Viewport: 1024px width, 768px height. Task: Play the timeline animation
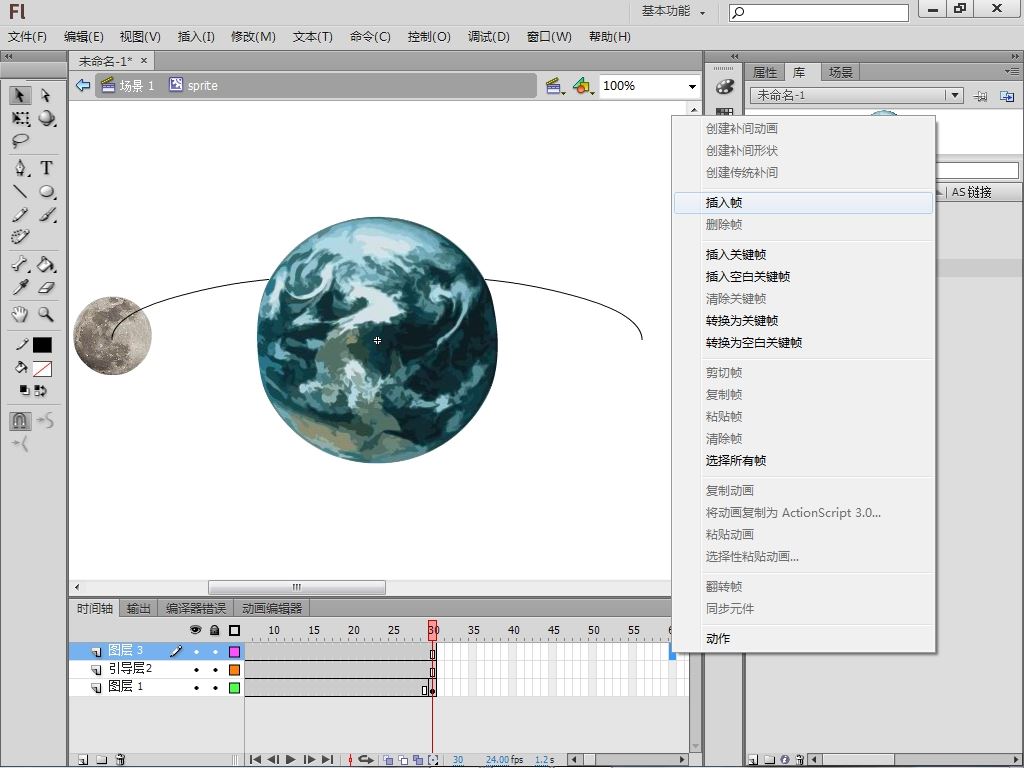291,760
